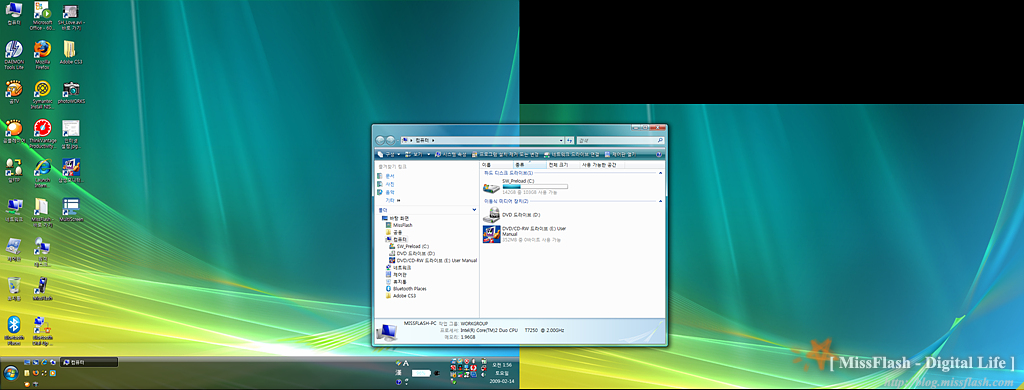1024x390 pixels.
Task: Select the 곰TV desktop icon
Action: click(x=14, y=92)
